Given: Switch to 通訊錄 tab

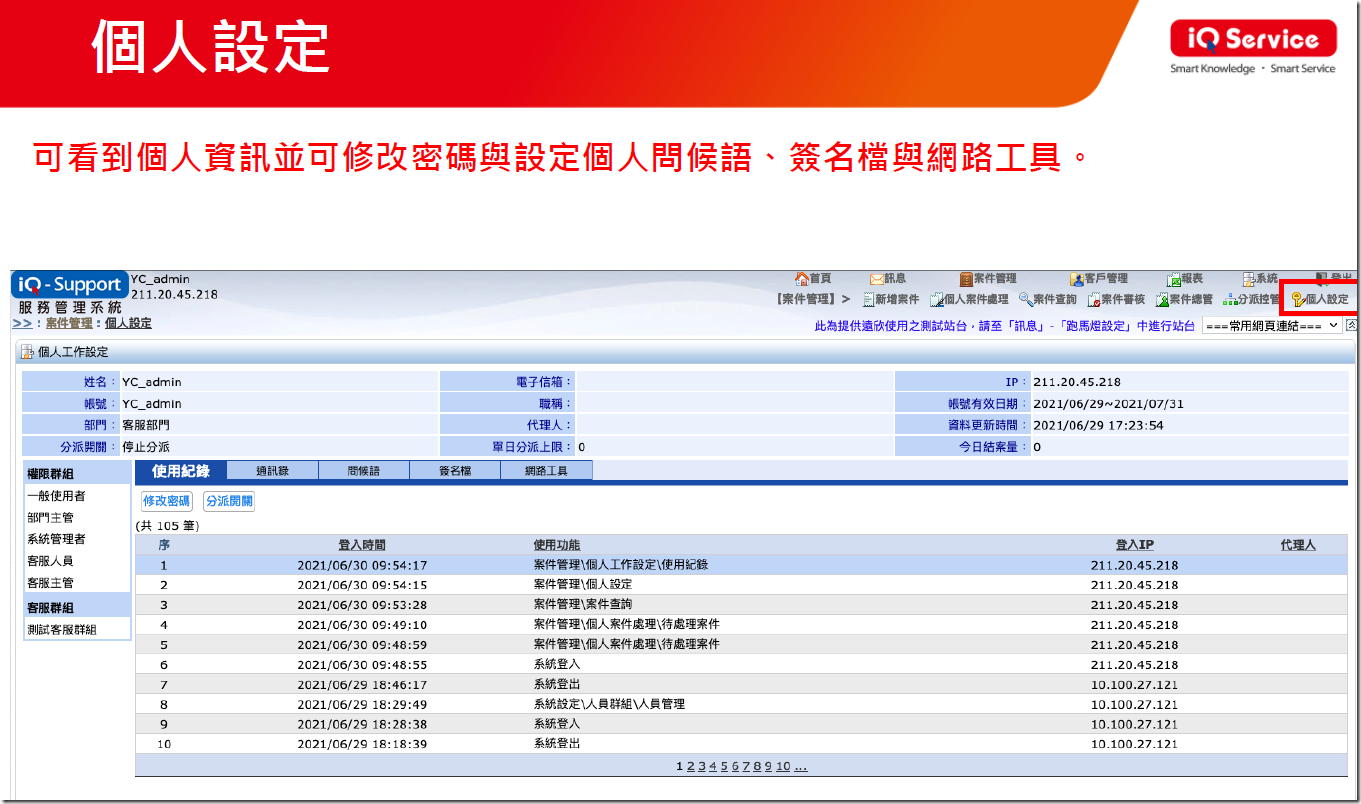Looking at the screenshot, I should click(x=272, y=471).
